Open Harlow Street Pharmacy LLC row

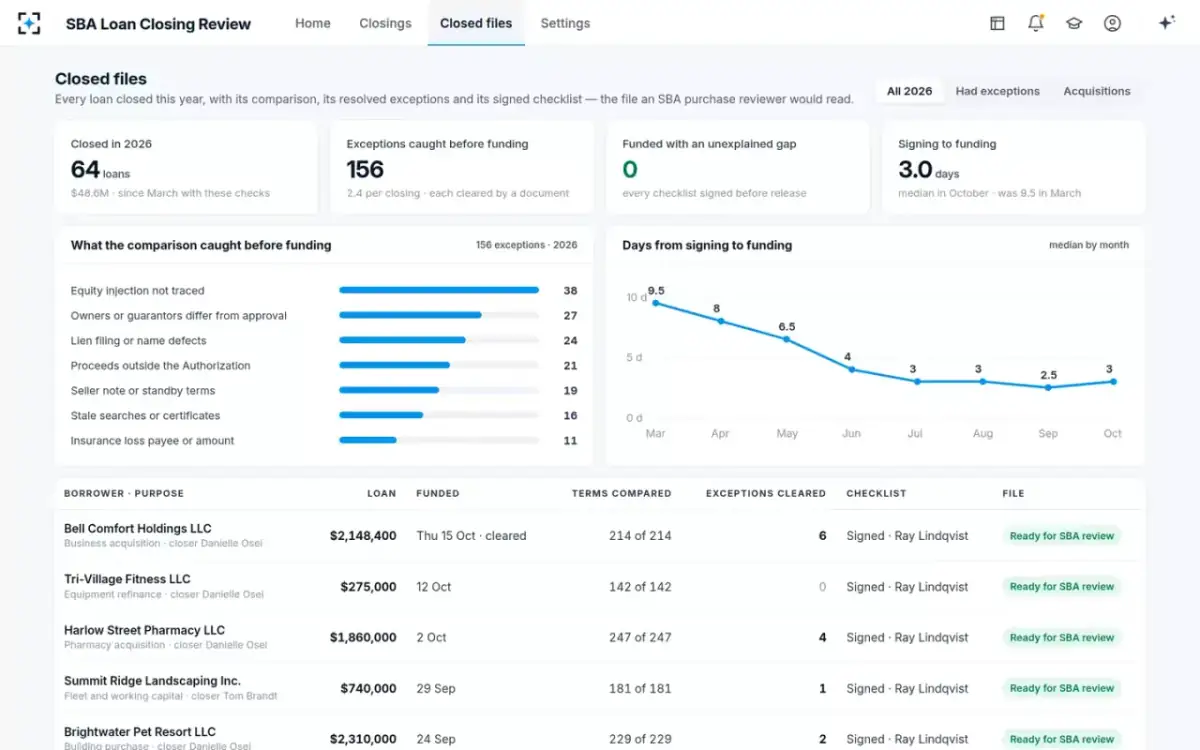[x=600, y=638]
